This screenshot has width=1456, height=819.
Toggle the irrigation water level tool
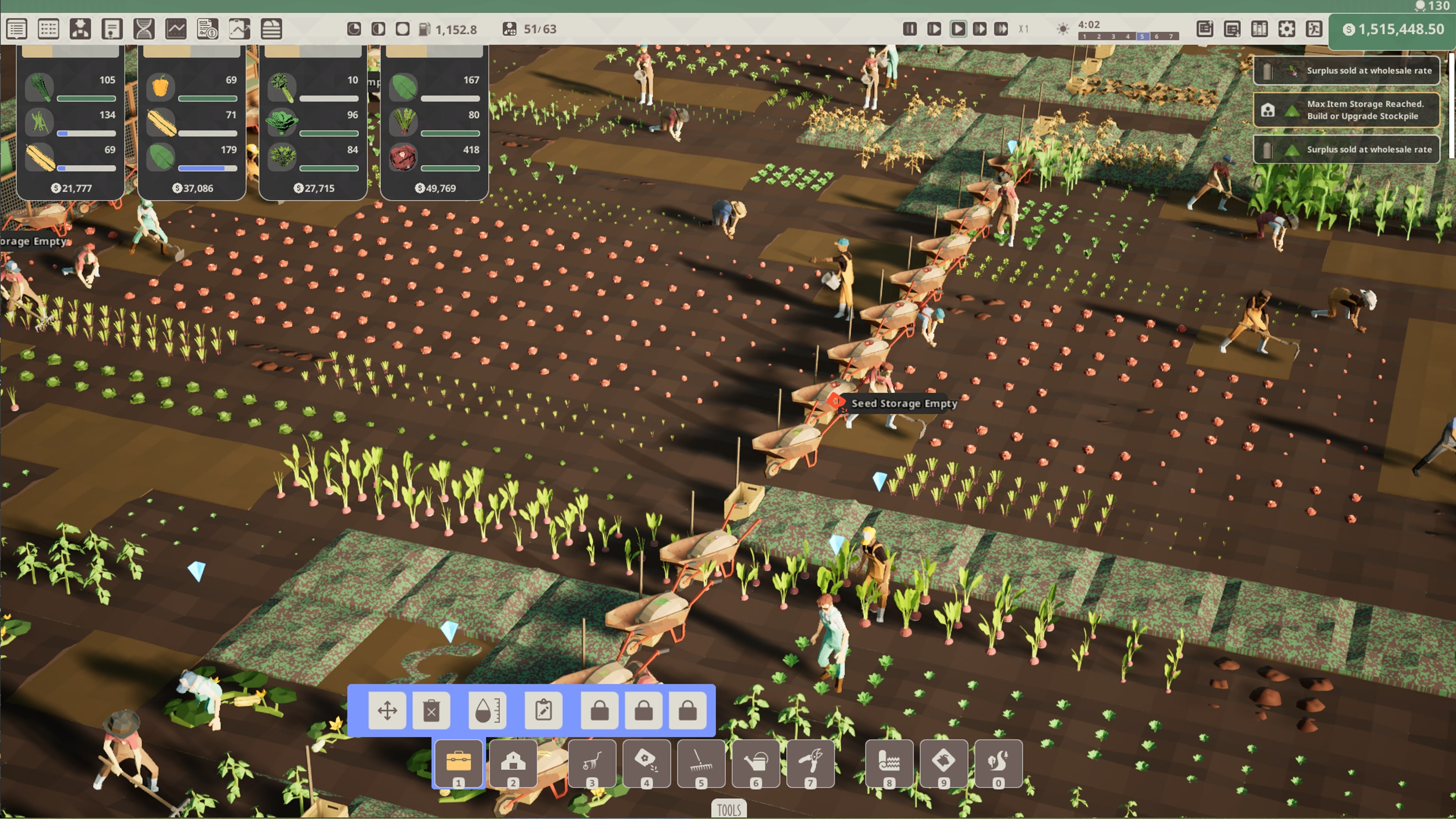(486, 711)
